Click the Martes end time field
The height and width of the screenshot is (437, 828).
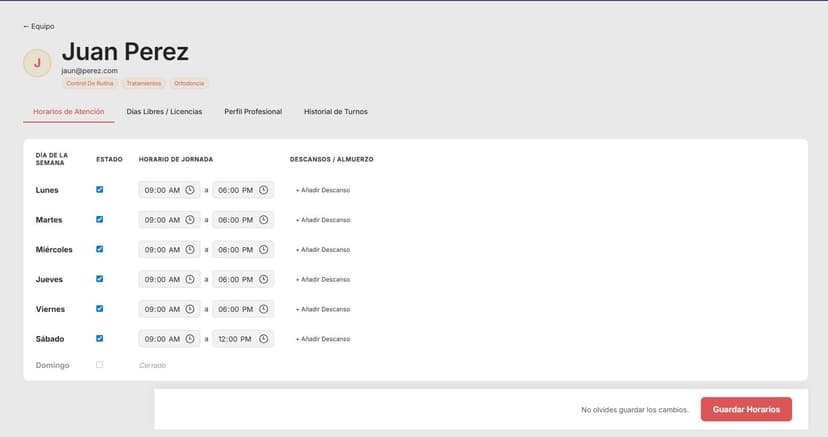(x=234, y=220)
